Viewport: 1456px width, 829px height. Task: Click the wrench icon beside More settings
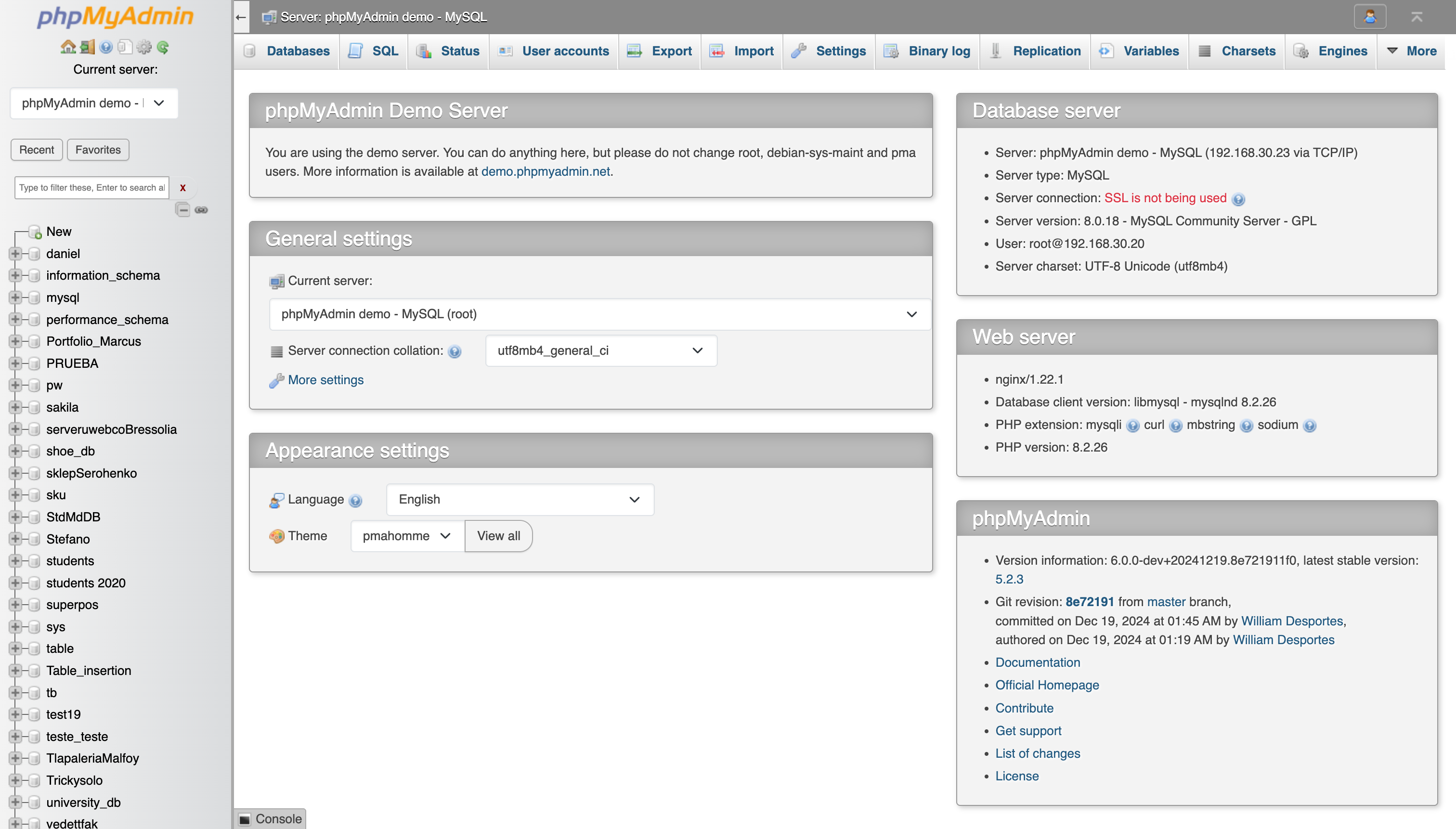276,380
